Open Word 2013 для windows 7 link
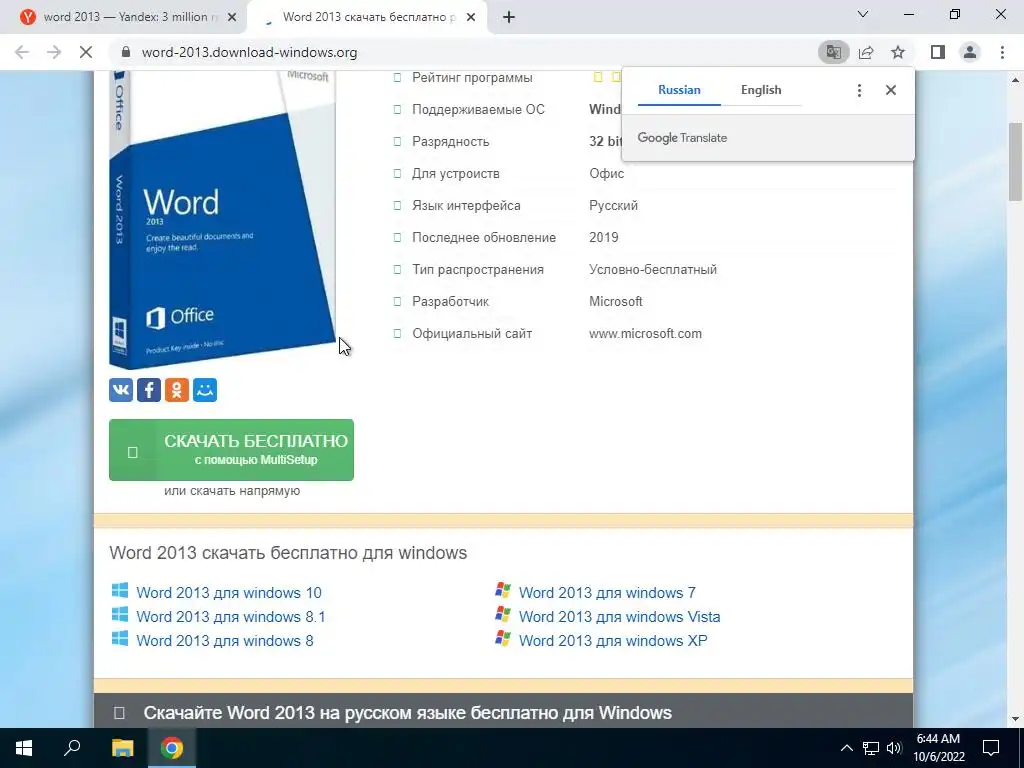The height and width of the screenshot is (768, 1024). [607, 593]
